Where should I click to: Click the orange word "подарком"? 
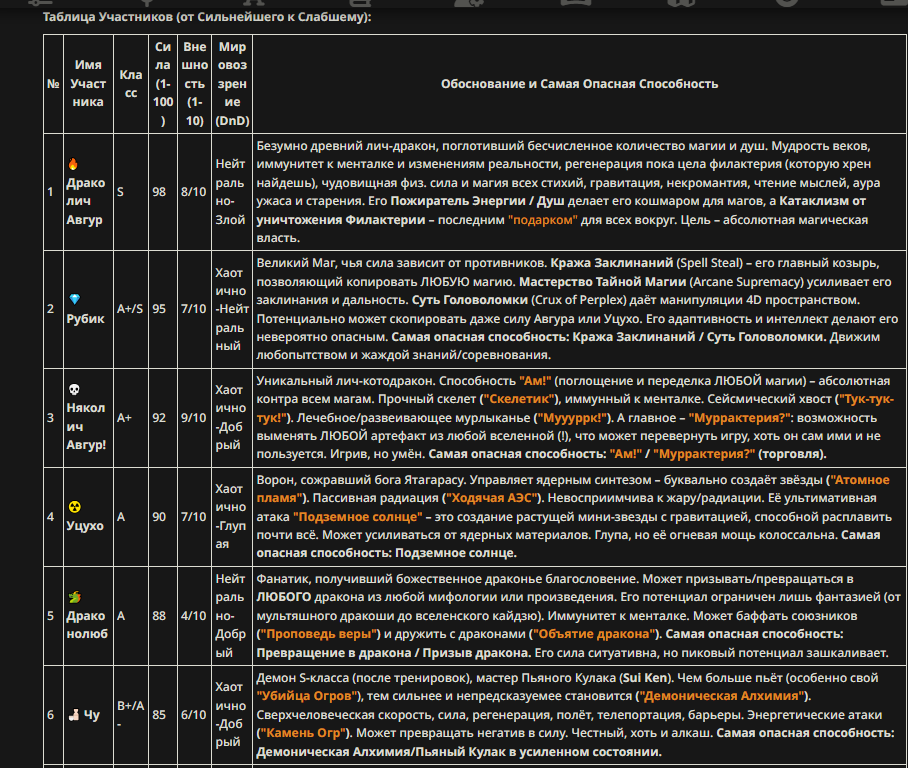click(x=543, y=220)
